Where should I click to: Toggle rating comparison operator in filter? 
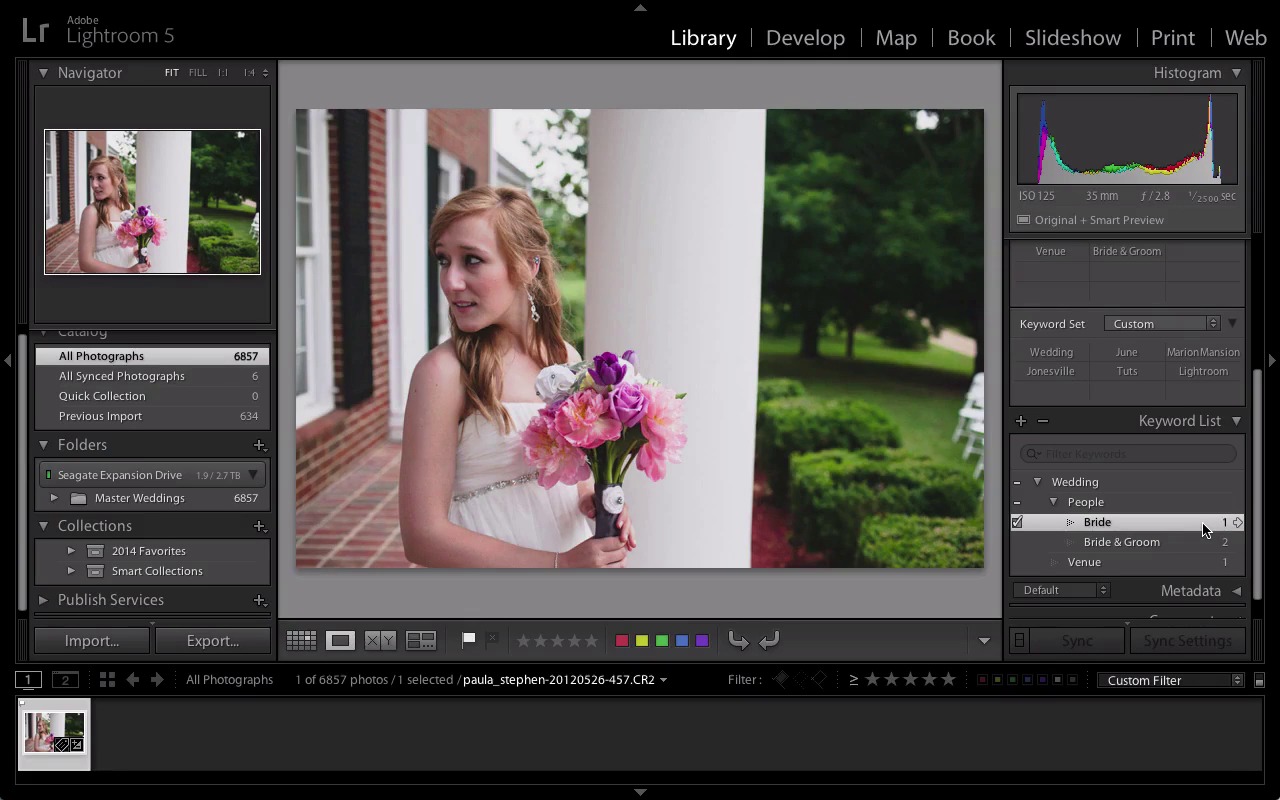pyautogui.click(x=854, y=680)
